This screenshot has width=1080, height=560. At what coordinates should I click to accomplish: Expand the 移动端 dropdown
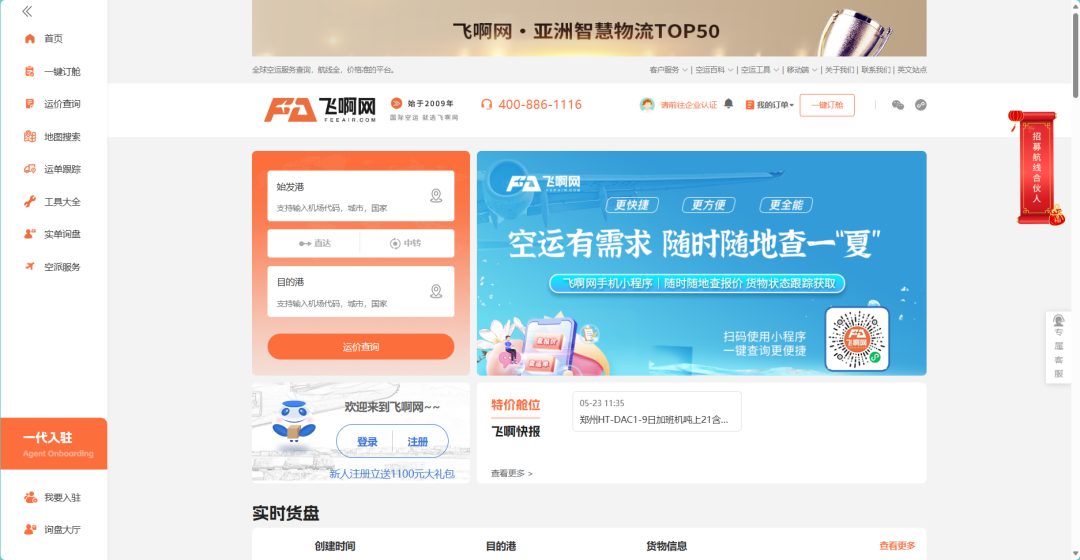(x=802, y=70)
